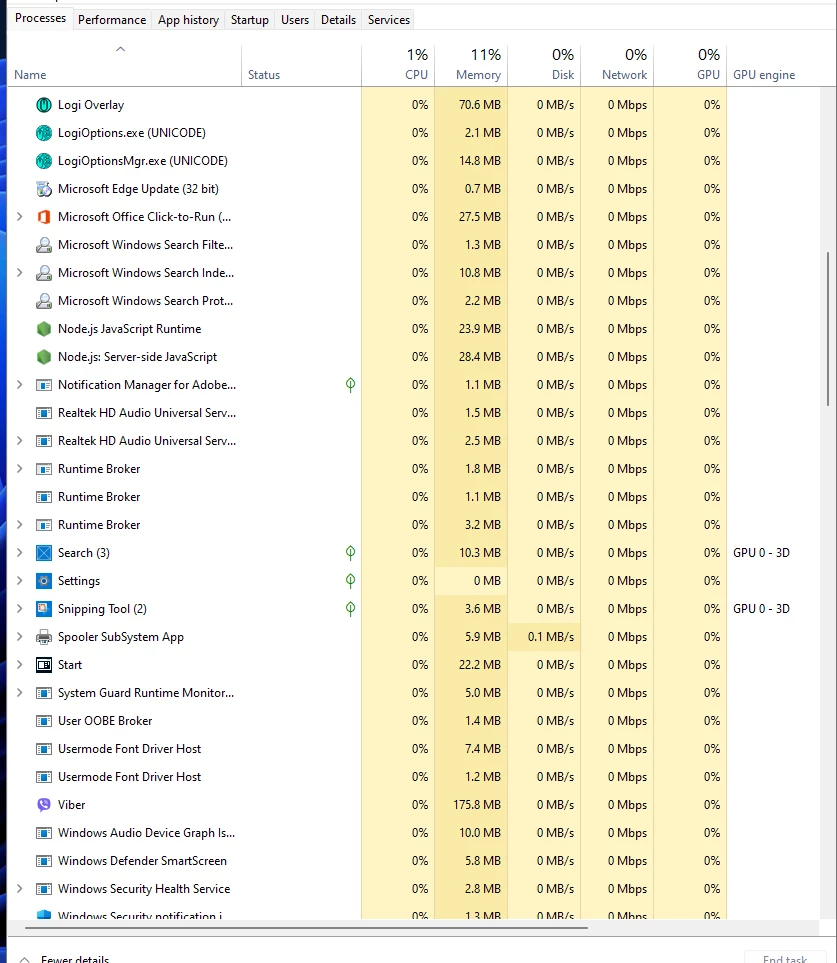This screenshot has width=837, height=963.
Task: Click the Settings gear process icon
Action: point(44,581)
